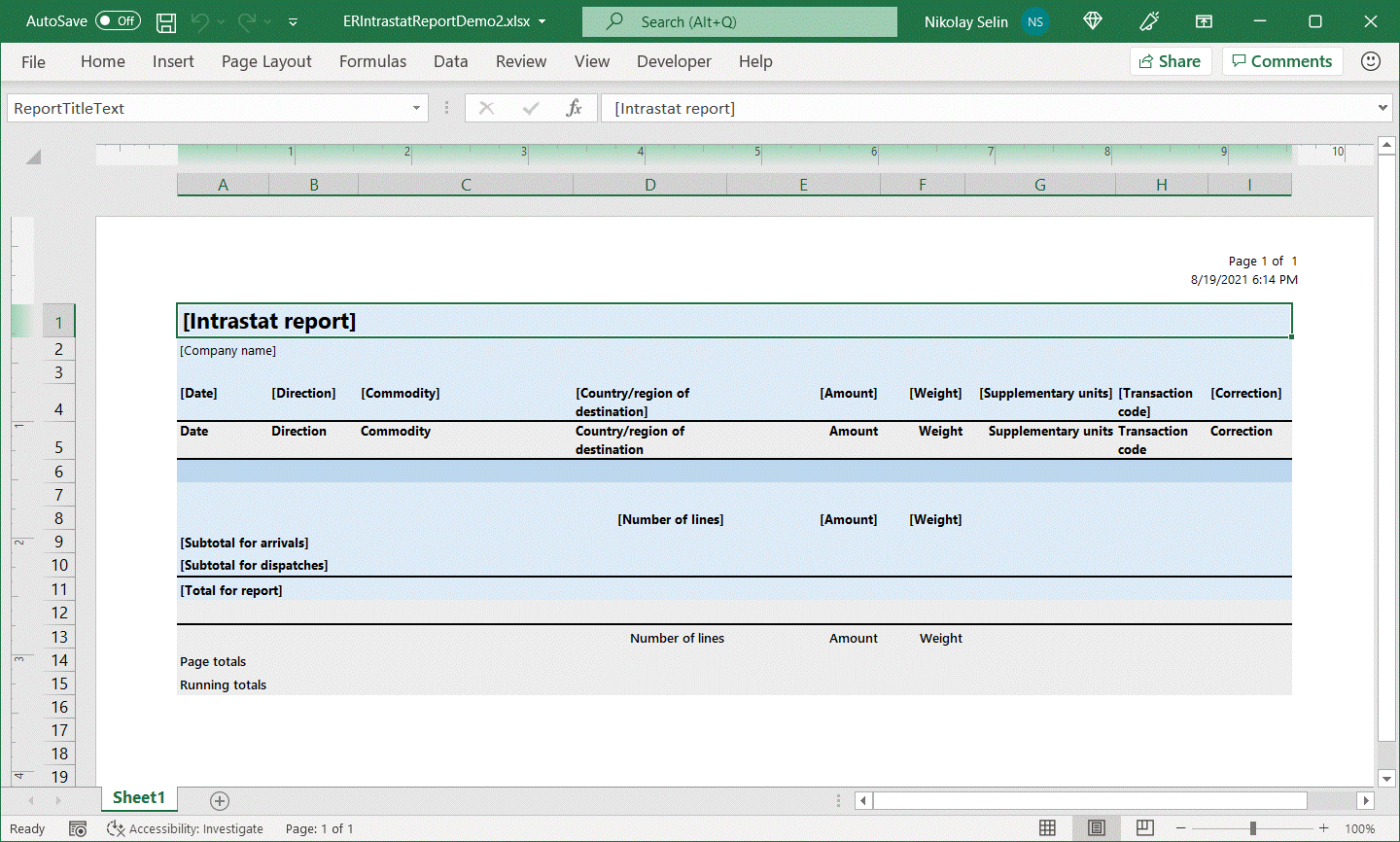Save the workbook via the Save icon
Image resolution: width=1400 pixels, height=842 pixels.
pyautogui.click(x=165, y=21)
